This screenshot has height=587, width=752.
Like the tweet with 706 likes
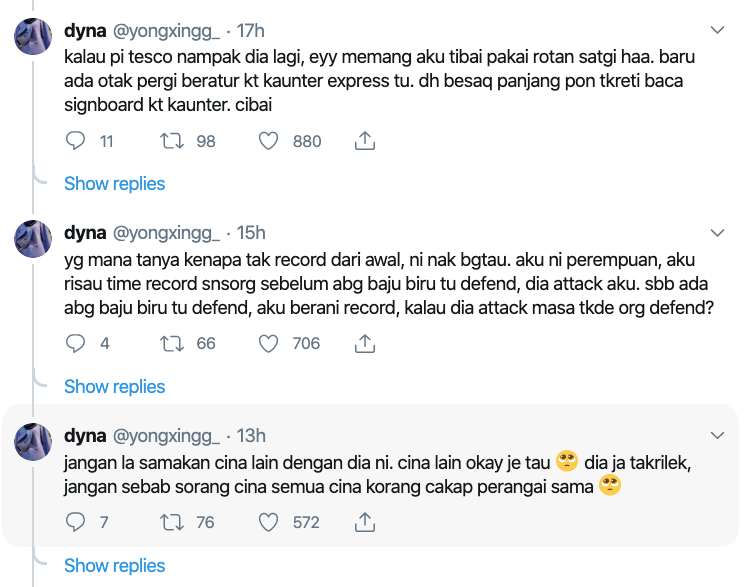[268, 343]
